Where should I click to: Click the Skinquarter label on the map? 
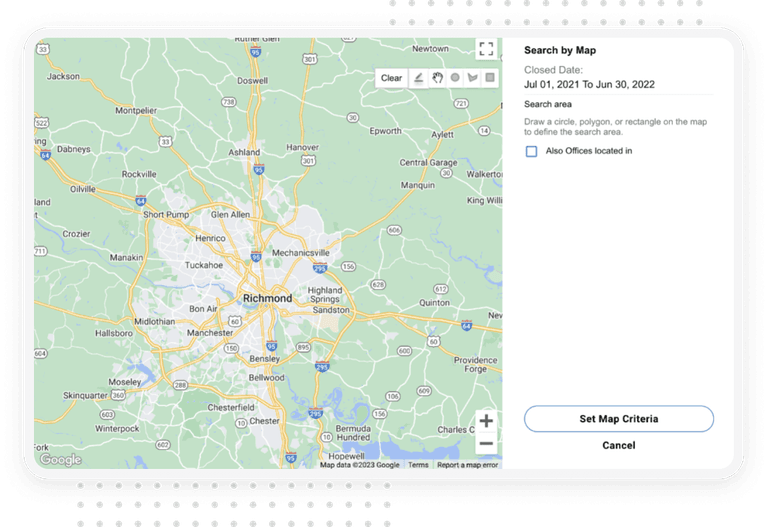[85, 395]
